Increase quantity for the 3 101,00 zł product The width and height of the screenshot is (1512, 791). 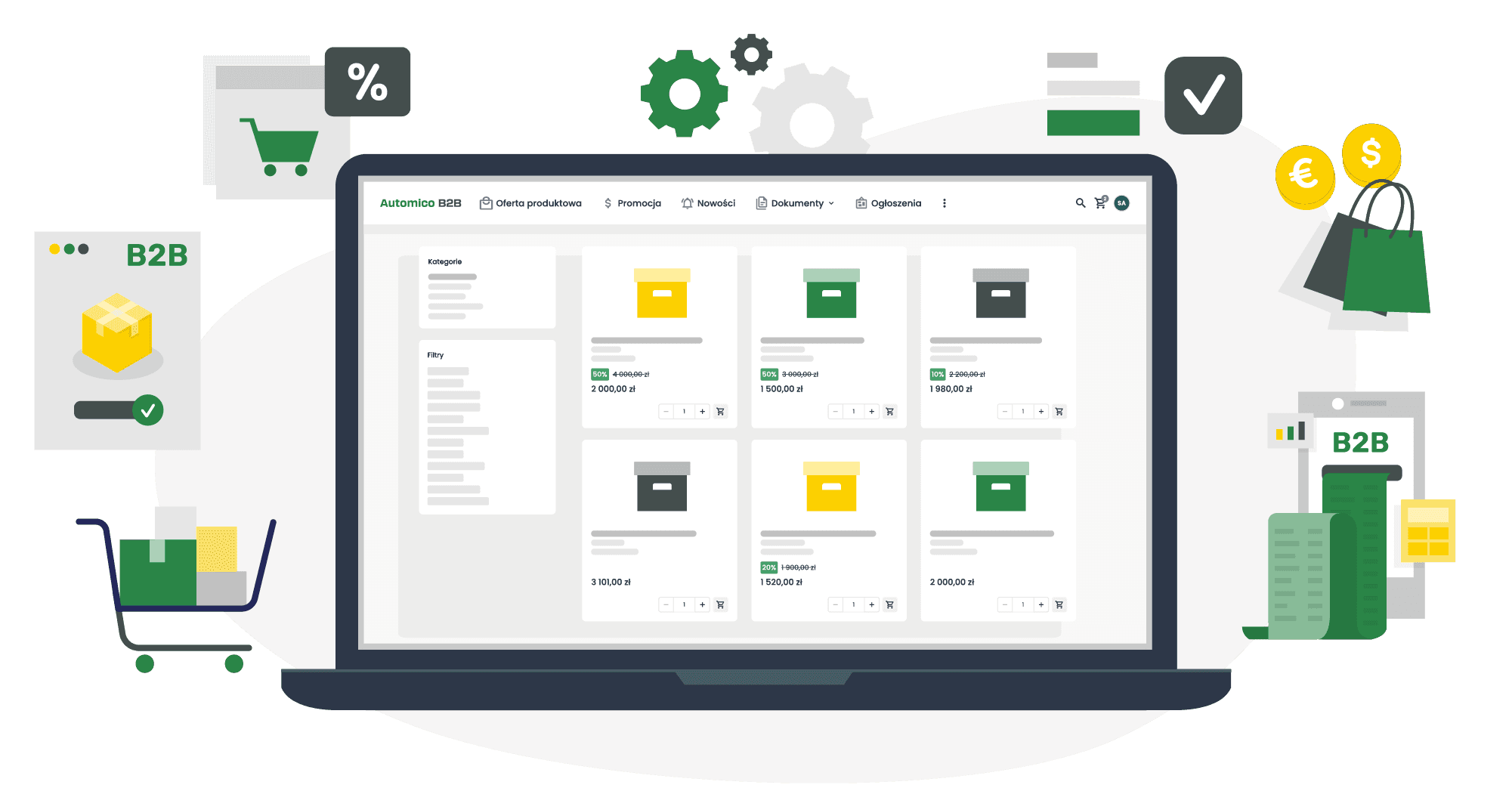point(703,604)
